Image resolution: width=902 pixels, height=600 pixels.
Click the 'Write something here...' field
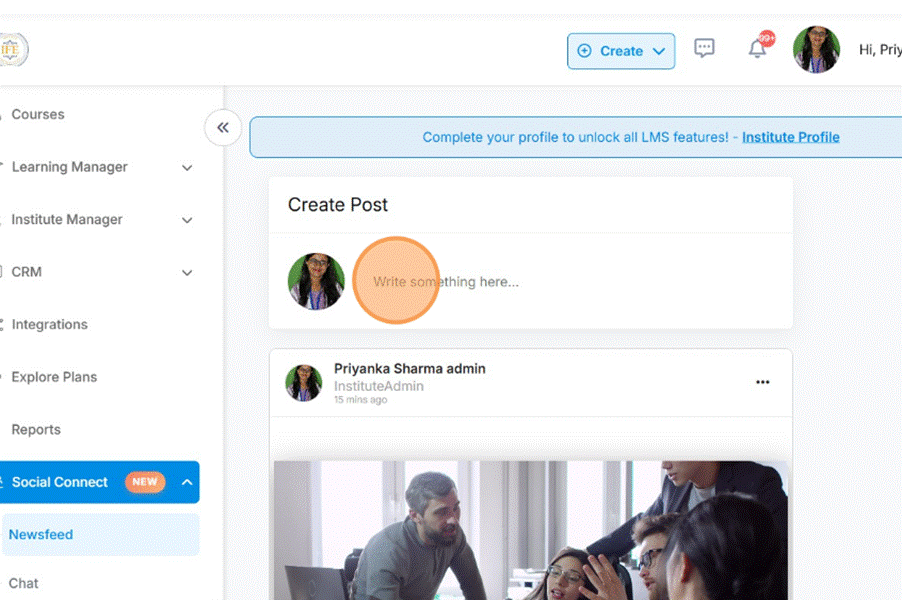pos(500,282)
